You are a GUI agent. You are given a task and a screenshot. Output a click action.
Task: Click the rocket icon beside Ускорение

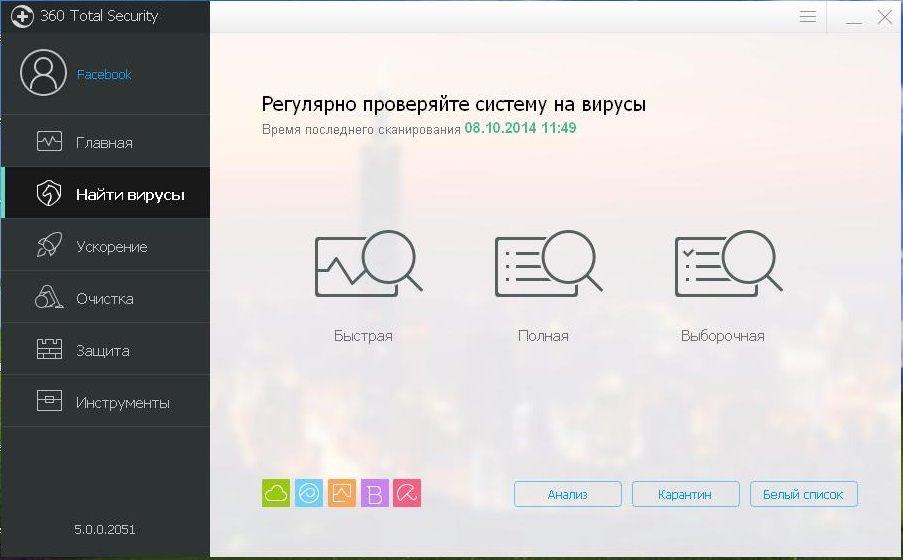coord(49,245)
